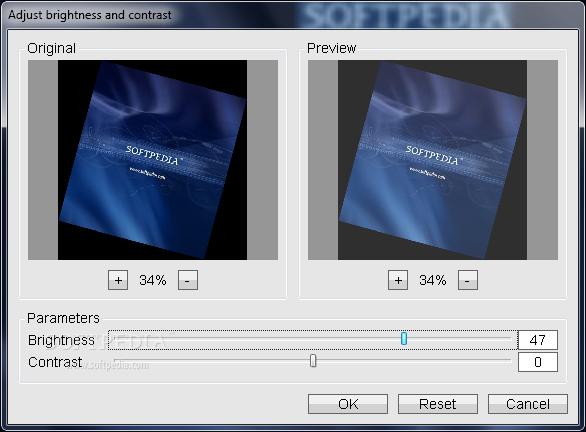Zoom out of the Original image
586x432 pixels.
point(188,280)
